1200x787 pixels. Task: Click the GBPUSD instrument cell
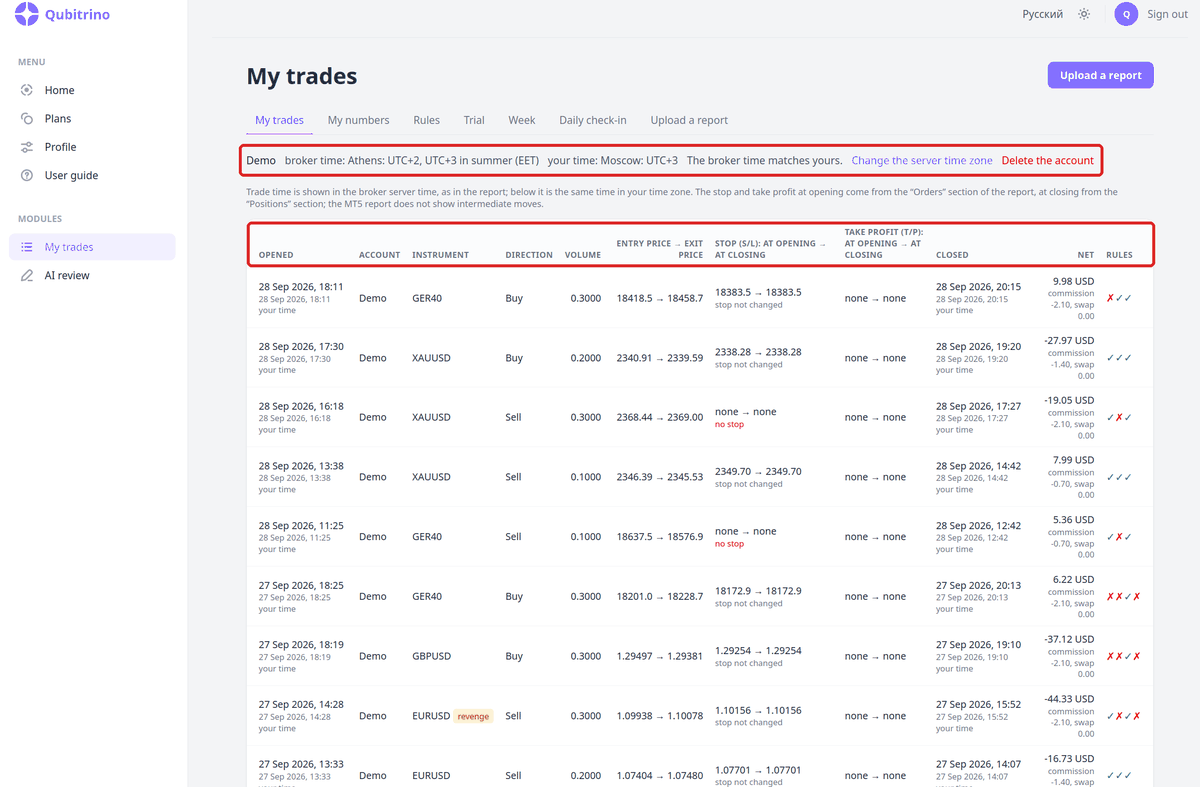coord(431,656)
